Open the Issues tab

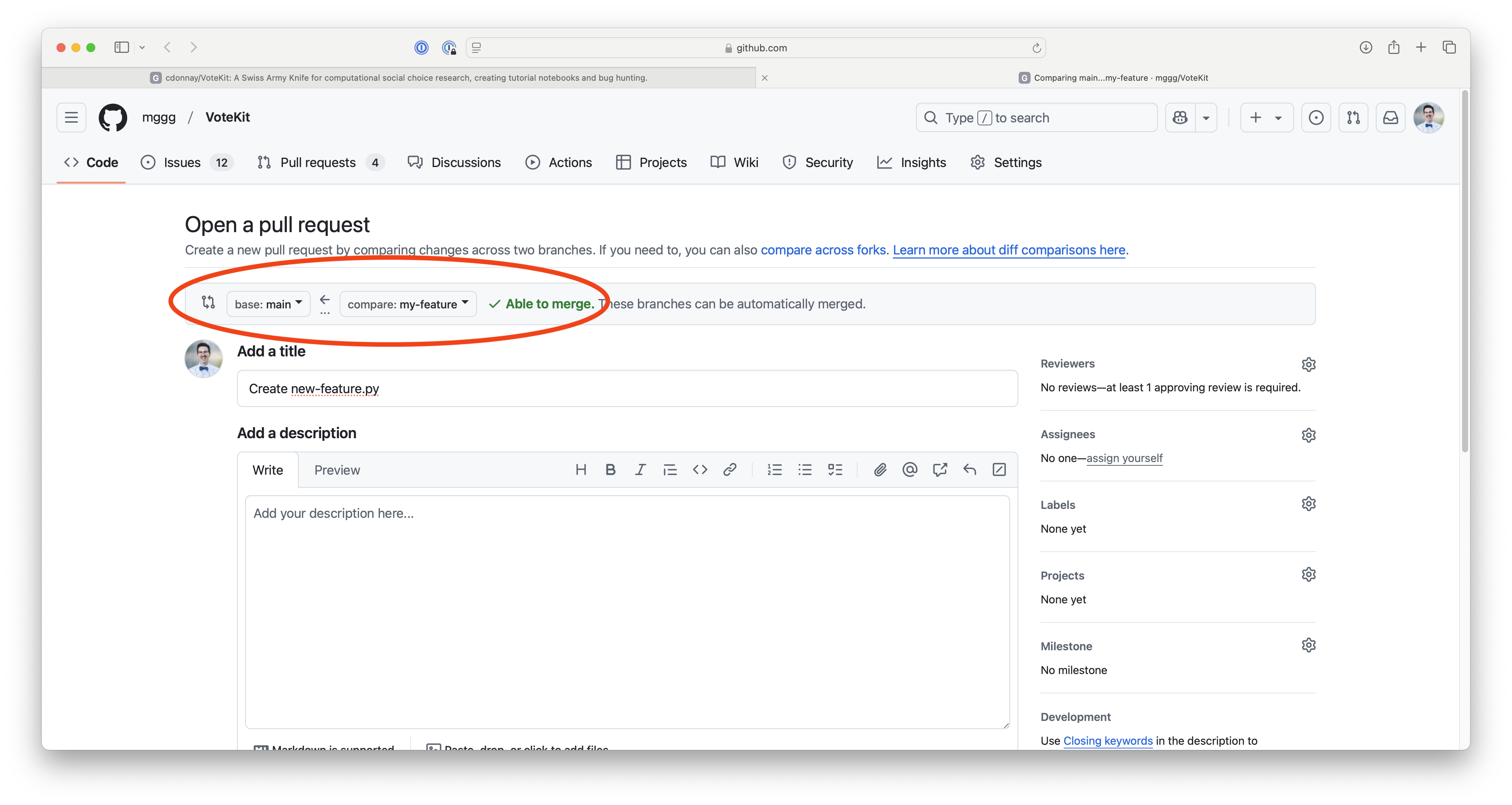[x=187, y=163]
